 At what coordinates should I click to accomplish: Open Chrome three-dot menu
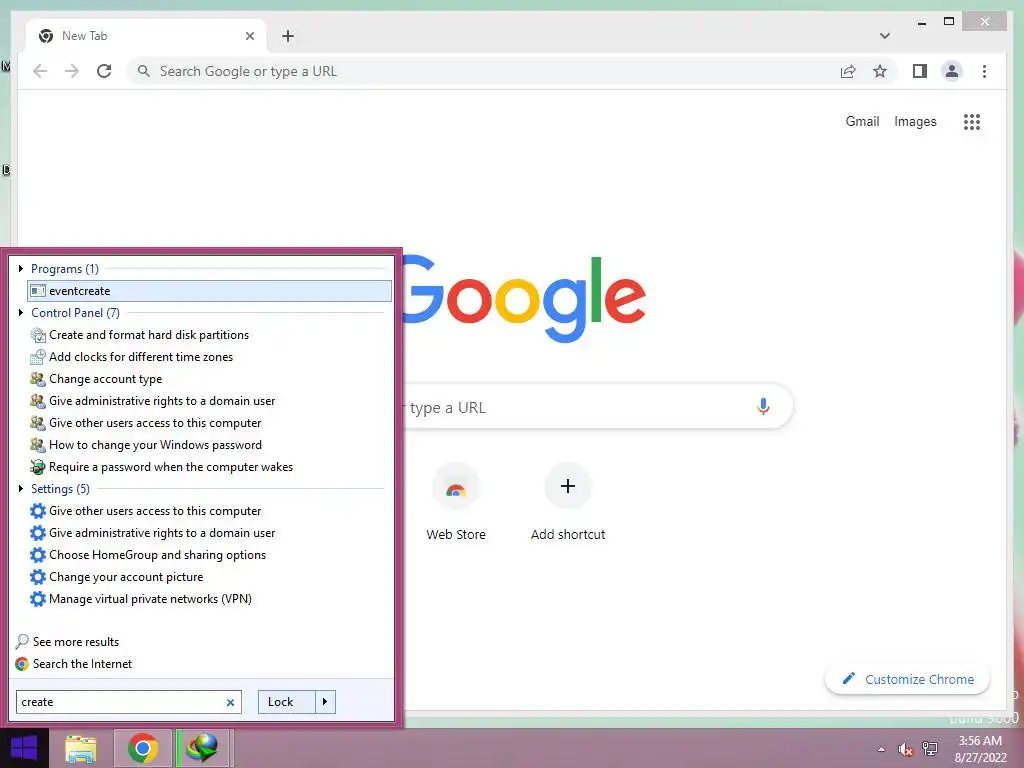984,71
